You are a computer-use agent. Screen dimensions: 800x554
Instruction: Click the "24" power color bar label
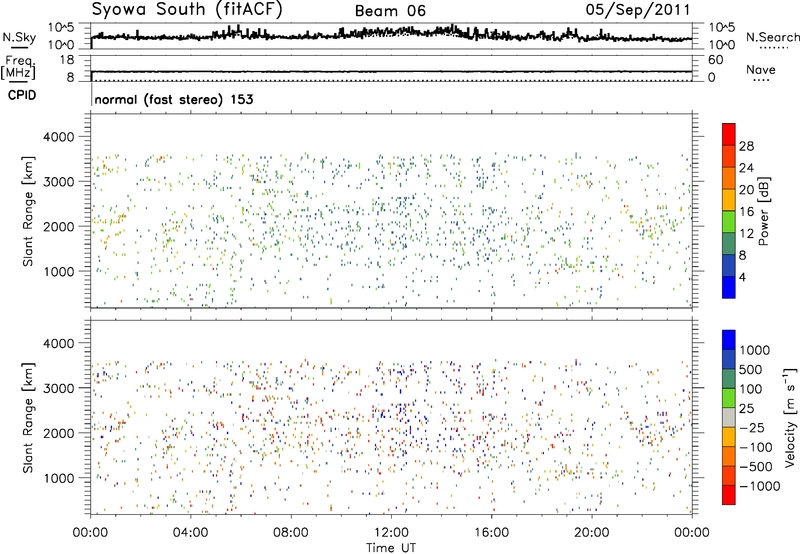[x=746, y=168]
